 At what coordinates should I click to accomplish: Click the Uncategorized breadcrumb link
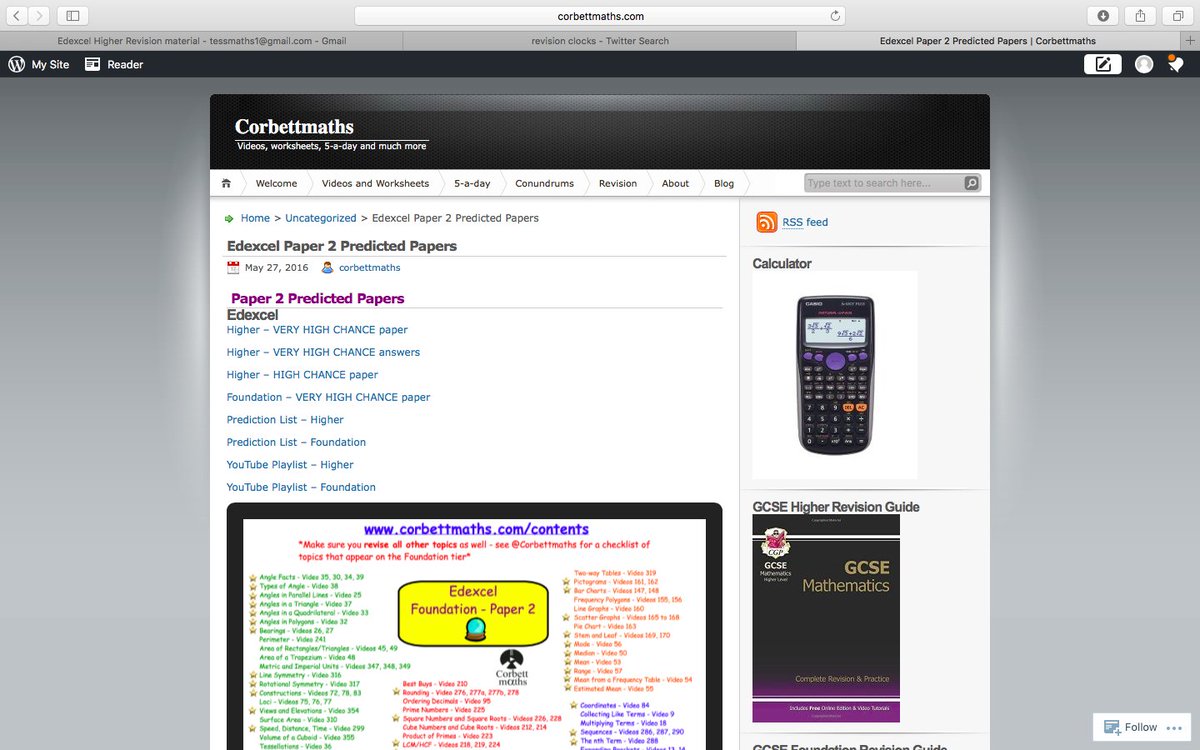pyautogui.click(x=321, y=218)
